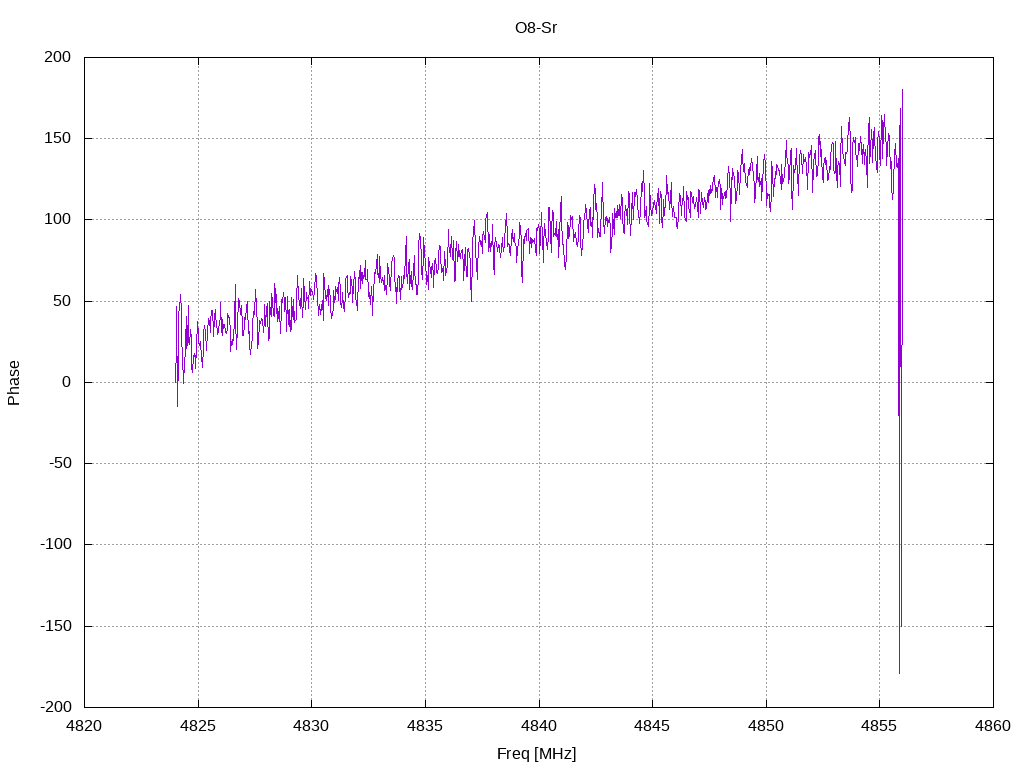
Task: Click x-axis tick value 4855
Action: (x=880, y=726)
